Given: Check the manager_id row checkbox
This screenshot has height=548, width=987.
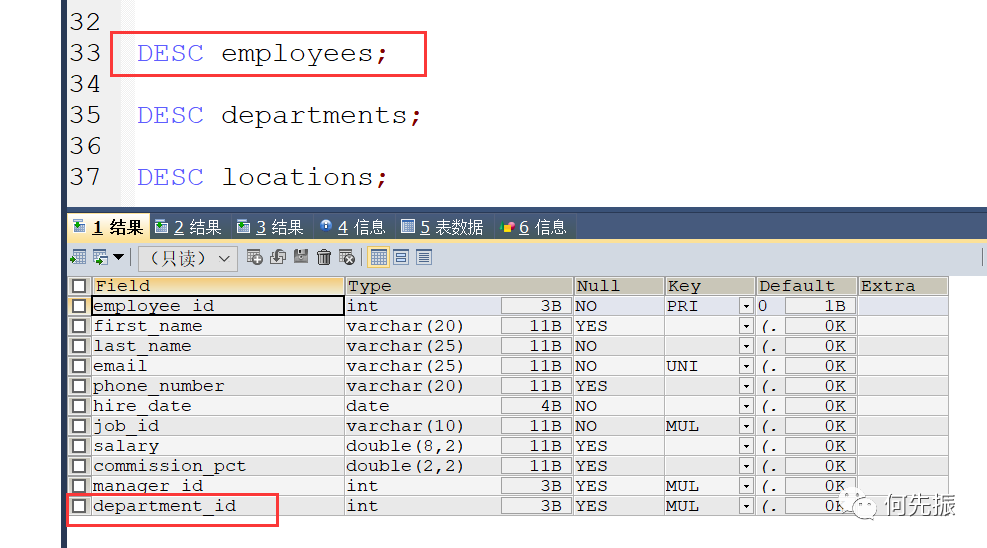Looking at the screenshot, I should click(x=79, y=486).
